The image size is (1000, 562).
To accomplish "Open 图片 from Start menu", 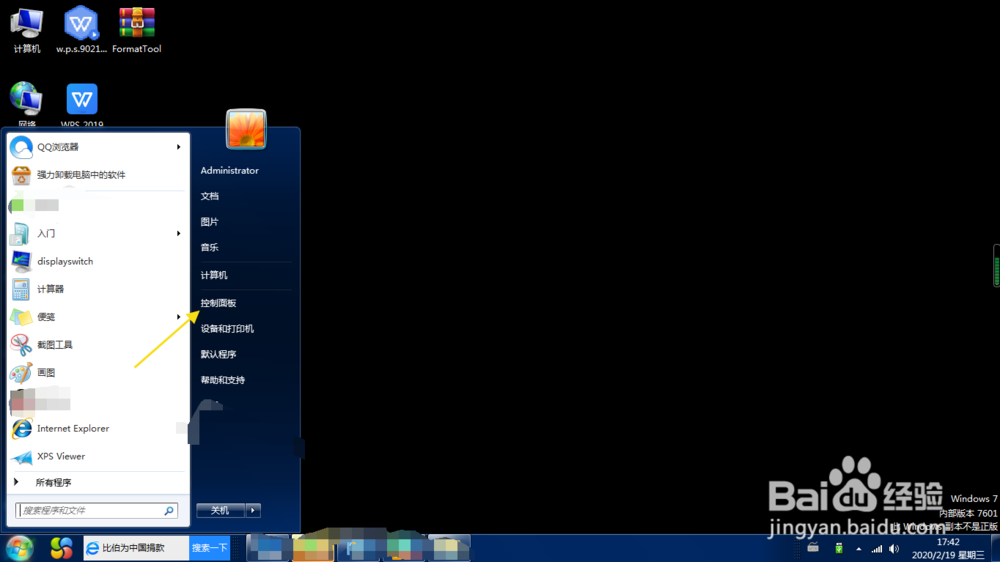I will coord(210,221).
